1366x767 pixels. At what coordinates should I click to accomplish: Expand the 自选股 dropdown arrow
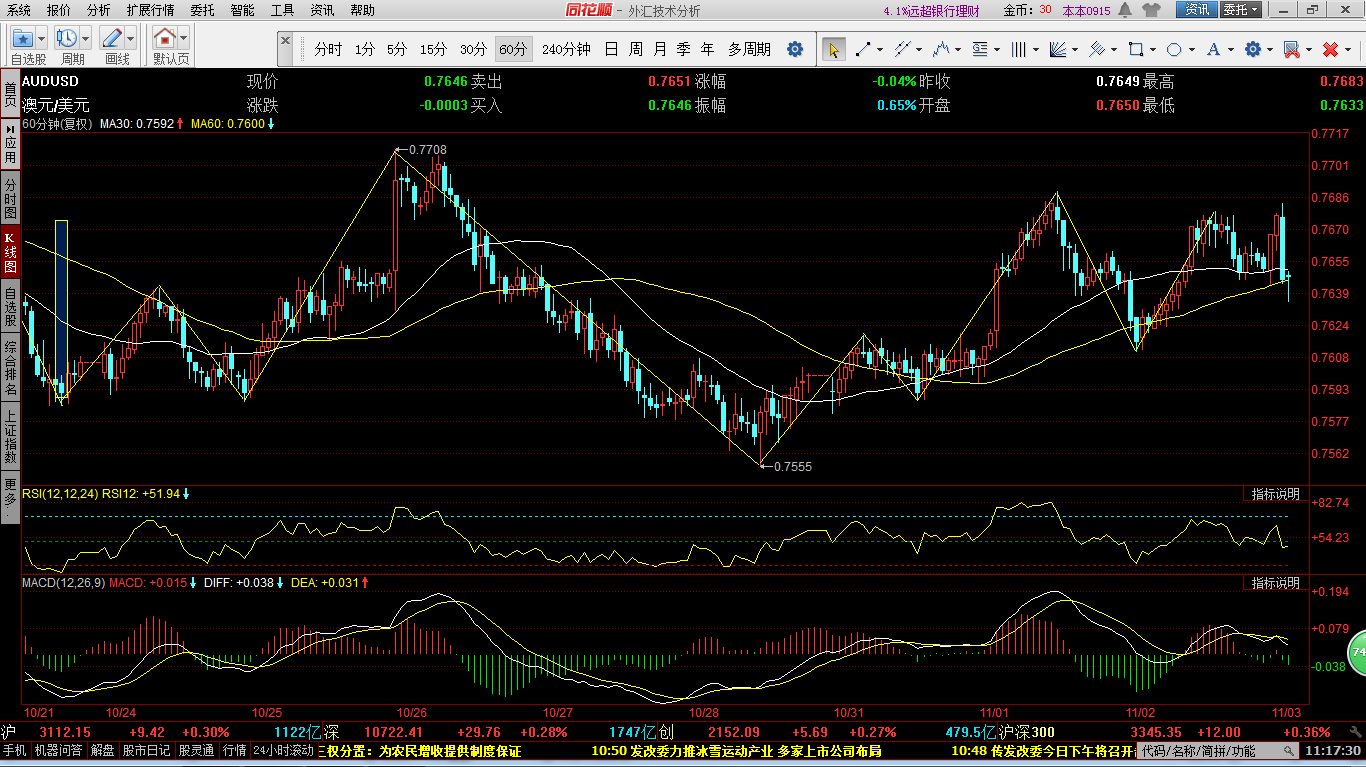tap(42, 39)
